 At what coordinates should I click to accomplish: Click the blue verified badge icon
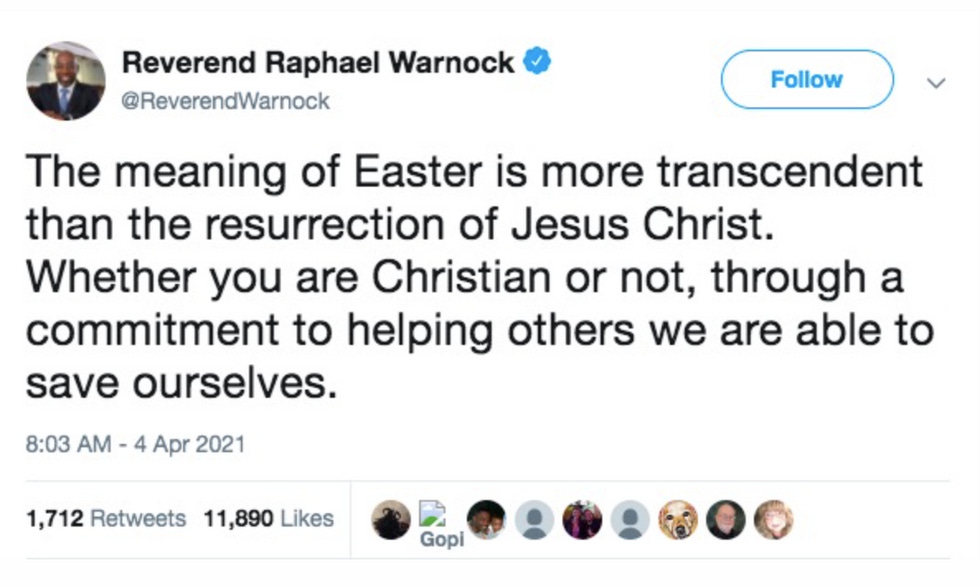coord(537,60)
